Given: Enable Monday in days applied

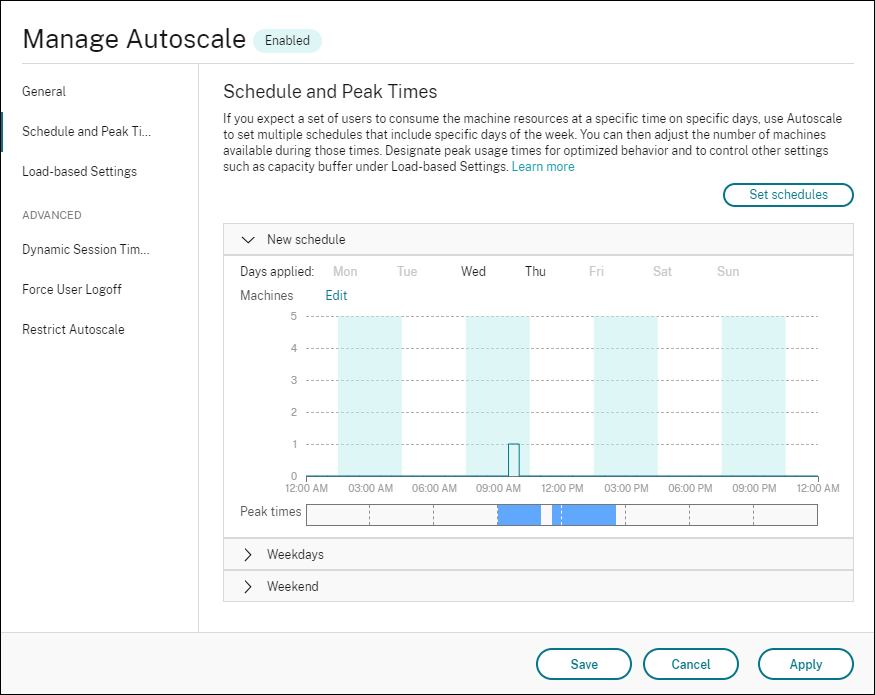Looking at the screenshot, I should pyautogui.click(x=345, y=270).
